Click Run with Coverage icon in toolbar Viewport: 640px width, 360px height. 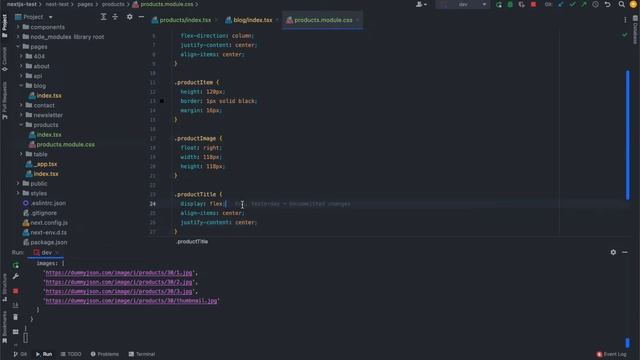(x=521, y=4)
